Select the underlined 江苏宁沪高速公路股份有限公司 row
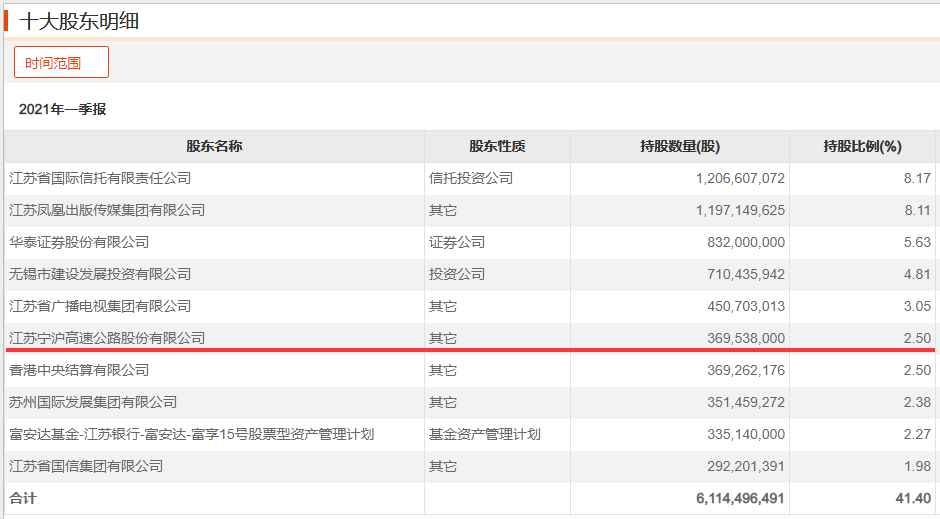 (x=107, y=338)
